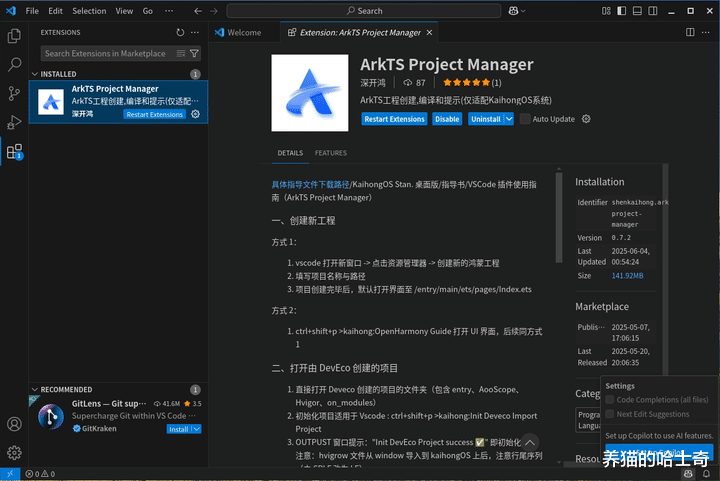This screenshot has height=481, width=720.
Task: Open Run and Debug view
Action: (14, 123)
